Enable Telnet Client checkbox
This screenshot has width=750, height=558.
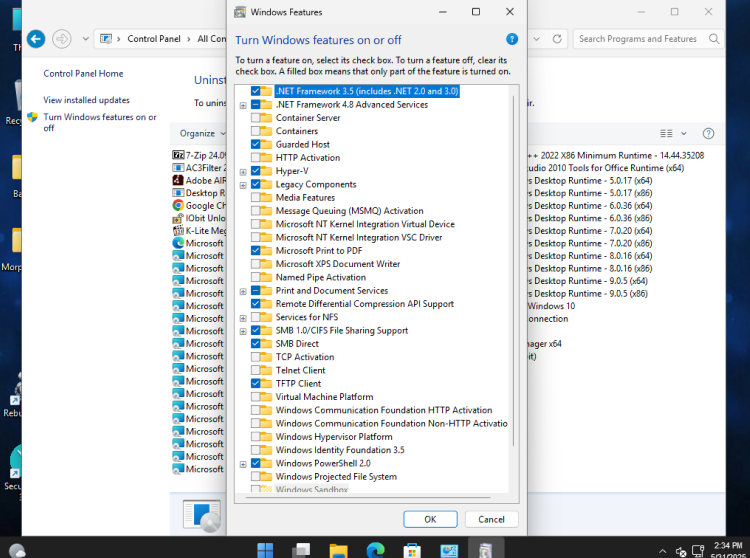(x=255, y=370)
